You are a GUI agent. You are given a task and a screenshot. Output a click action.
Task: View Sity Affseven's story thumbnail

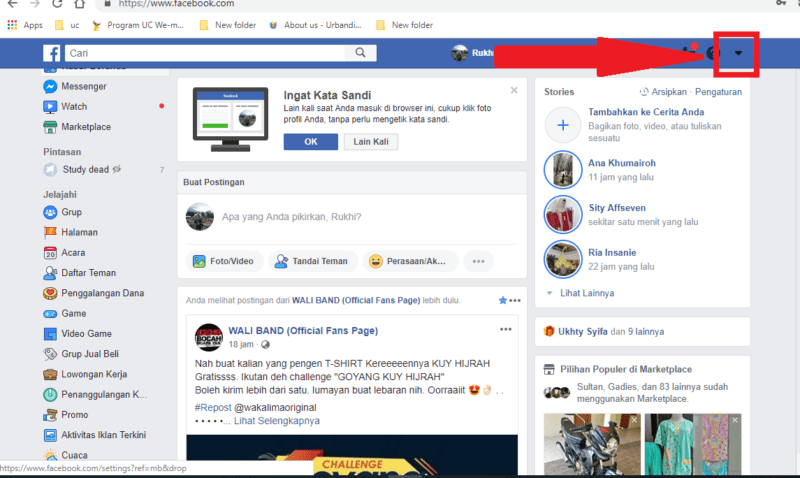[x=563, y=215]
